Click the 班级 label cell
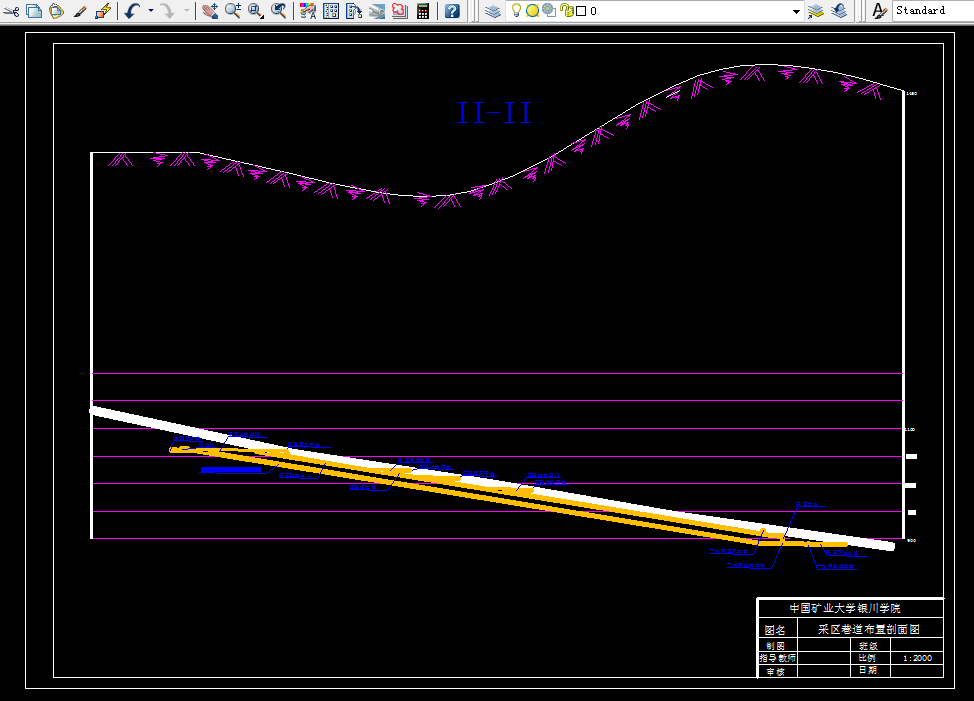The width and height of the screenshot is (974, 701). click(x=868, y=646)
